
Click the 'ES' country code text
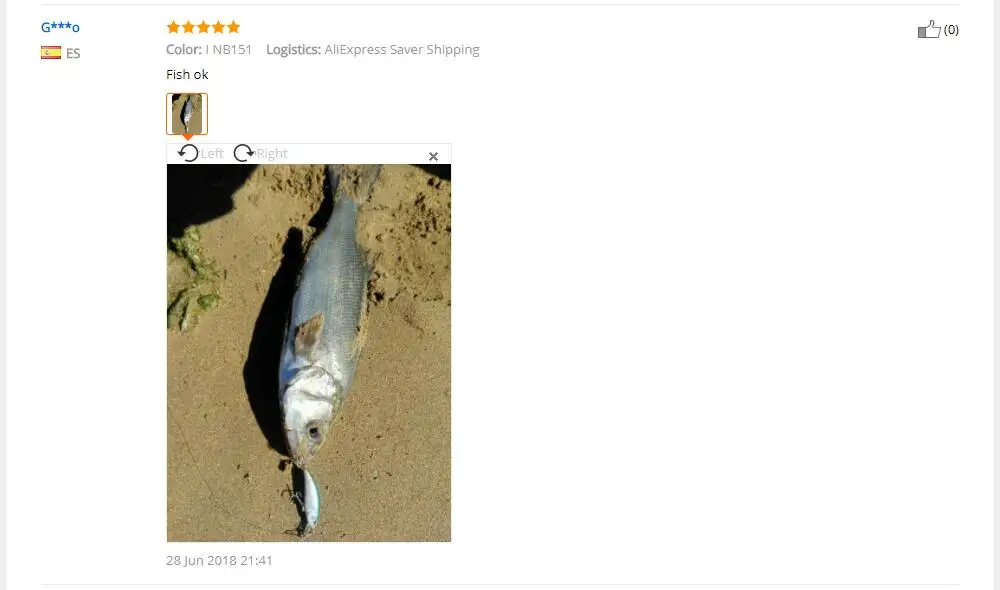point(73,54)
